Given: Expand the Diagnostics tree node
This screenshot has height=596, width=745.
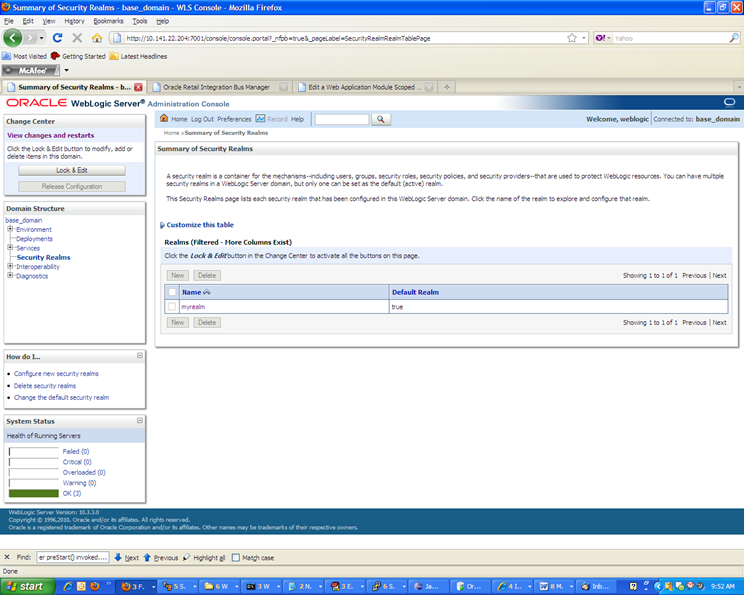Looking at the screenshot, I should click(x=10, y=275).
